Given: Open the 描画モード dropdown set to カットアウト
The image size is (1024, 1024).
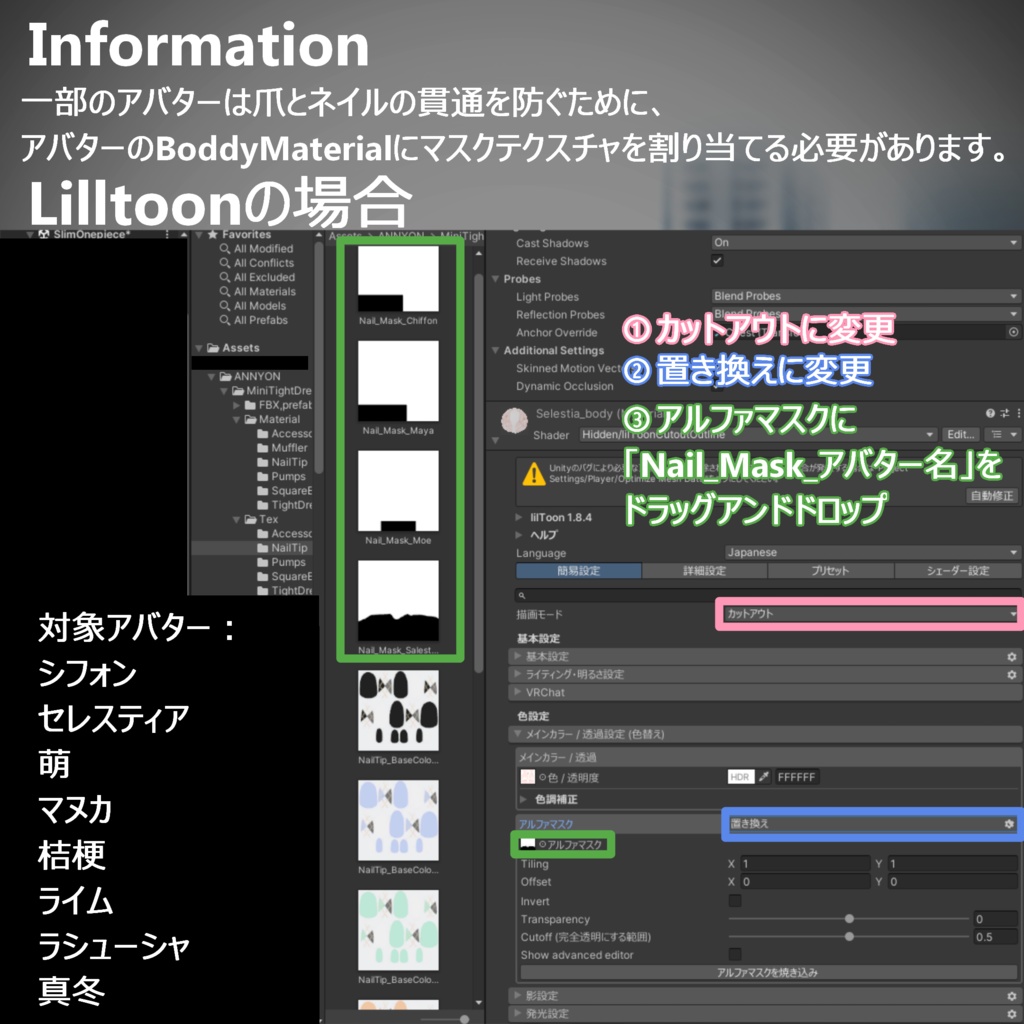Looking at the screenshot, I should 871,614.
